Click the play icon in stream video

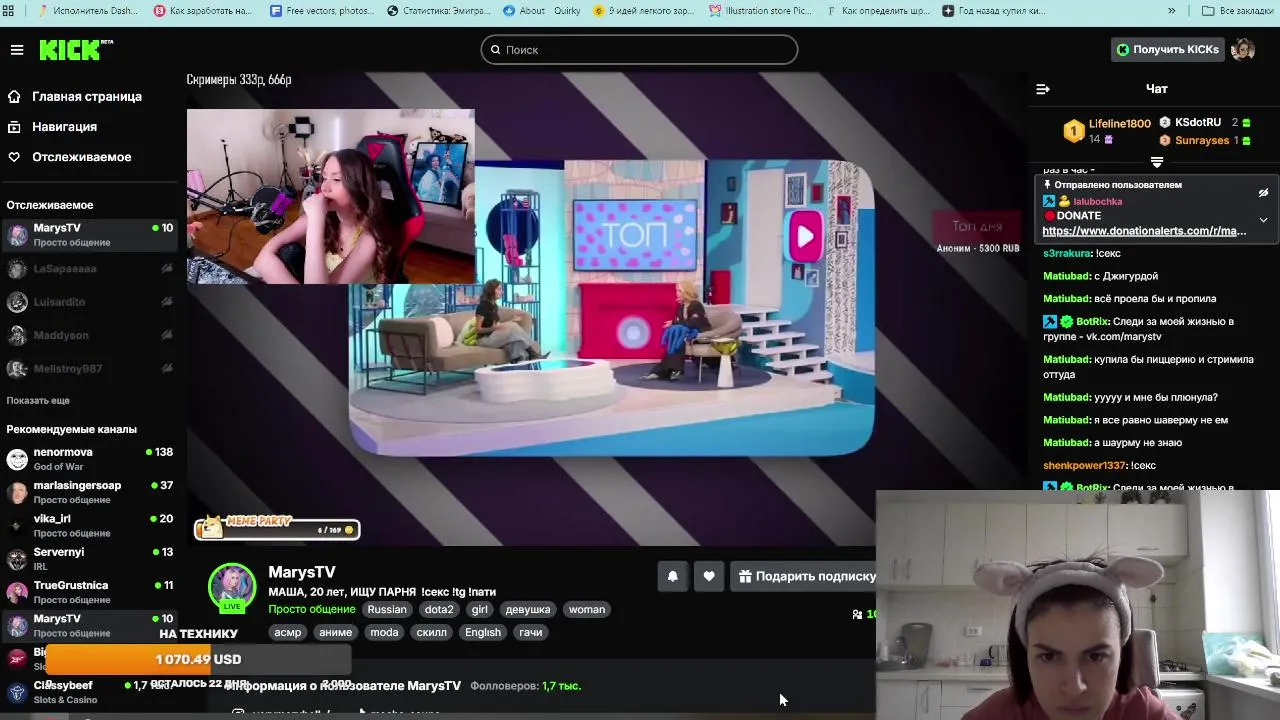(x=806, y=237)
